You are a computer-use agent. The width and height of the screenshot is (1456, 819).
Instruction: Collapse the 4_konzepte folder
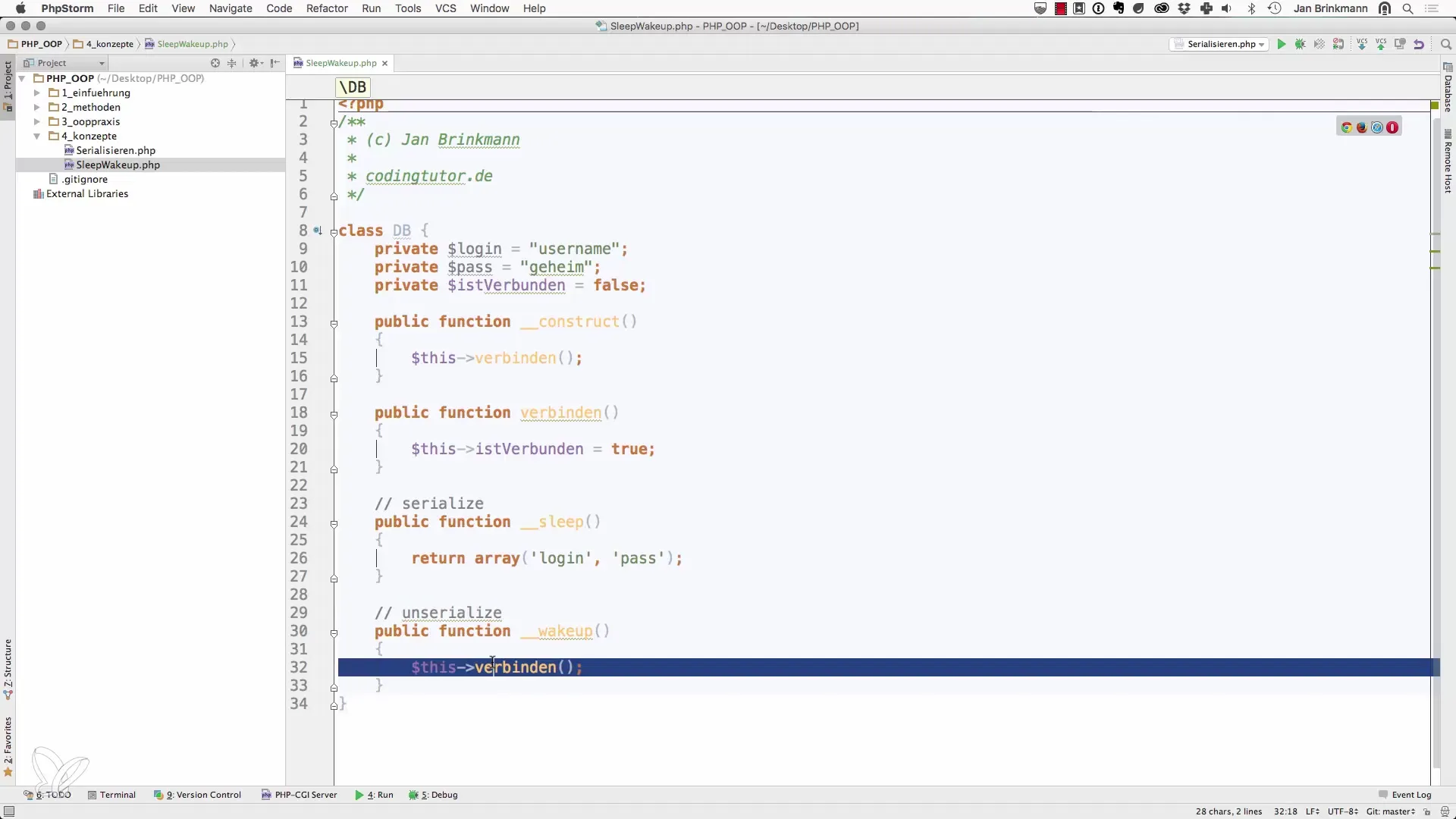(x=36, y=136)
